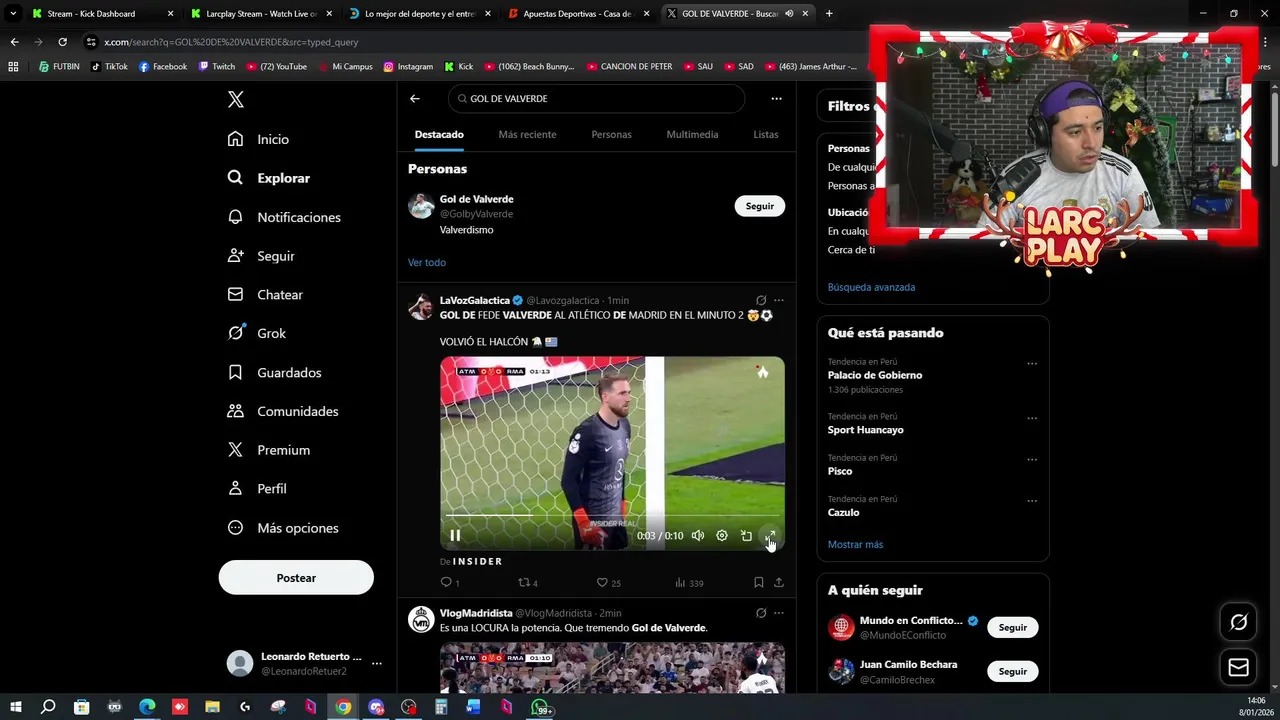Switch to Listas tab
Screen dimensions: 1280x720
[766, 134]
